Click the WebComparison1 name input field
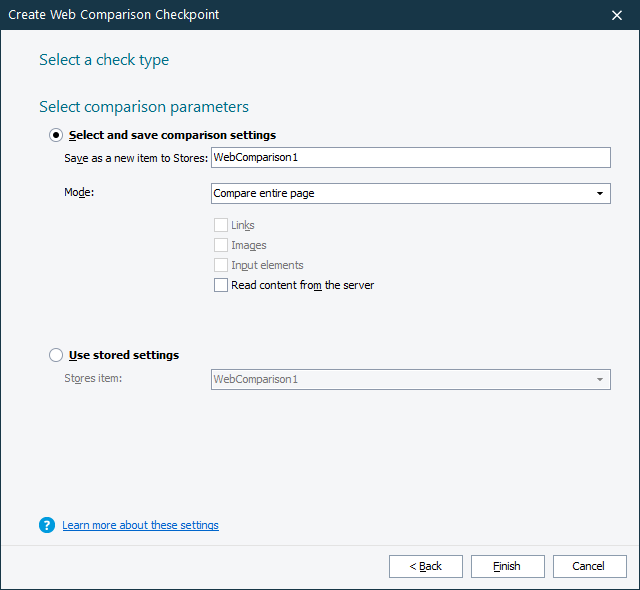Screen dimensions: 640x590 (410, 157)
